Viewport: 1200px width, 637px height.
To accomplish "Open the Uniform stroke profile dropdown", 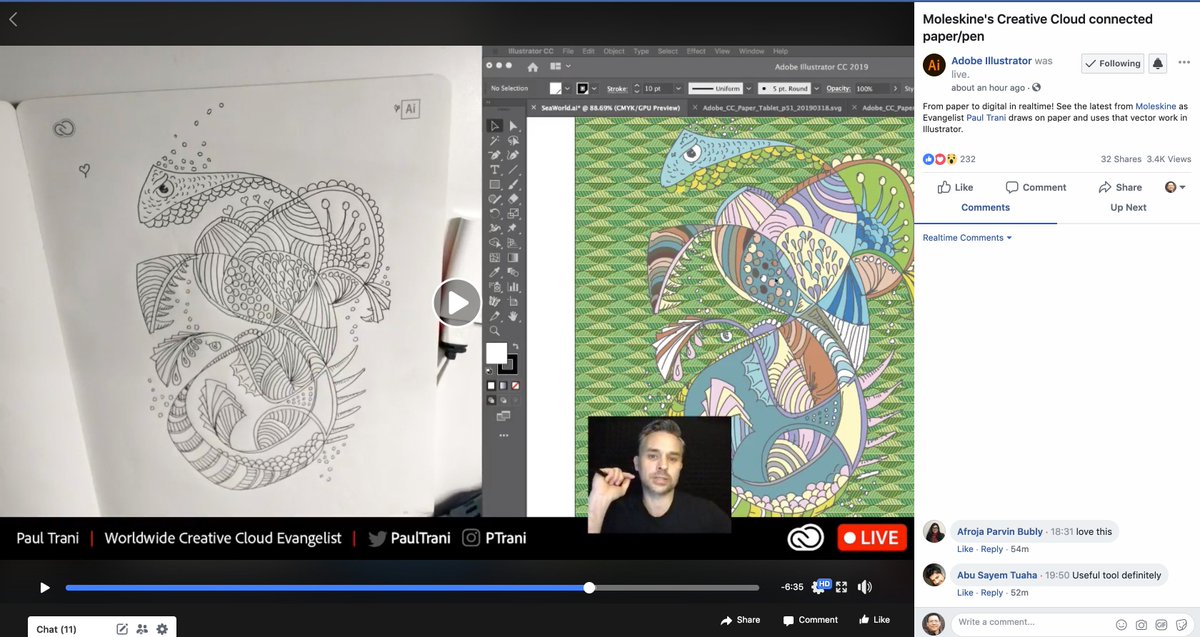I will [x=748, y=88].
